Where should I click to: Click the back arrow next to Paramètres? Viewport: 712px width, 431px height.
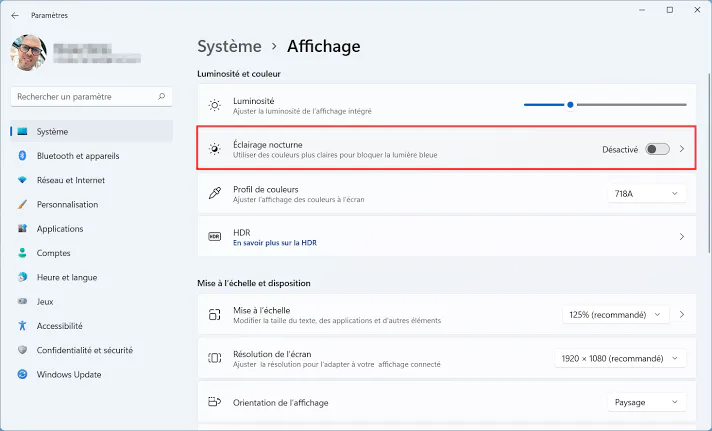[x=15, y=15]
